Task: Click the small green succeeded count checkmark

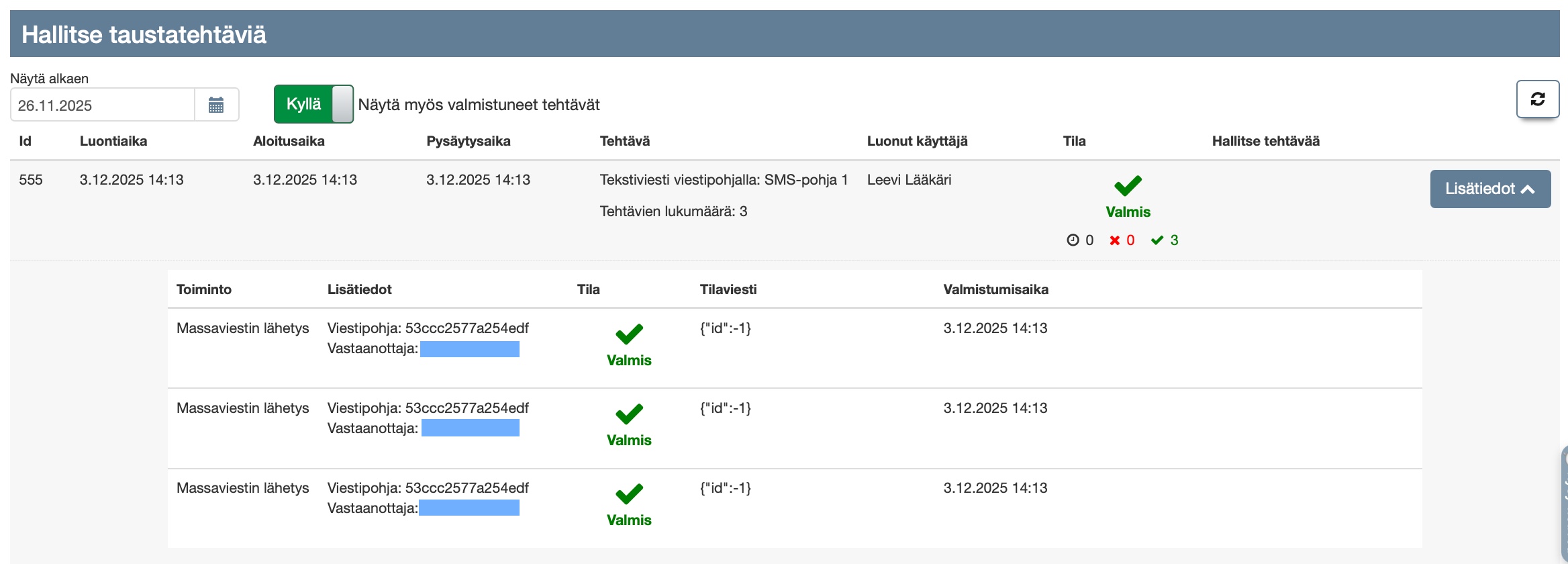Action: click(x=1157, y=240)
